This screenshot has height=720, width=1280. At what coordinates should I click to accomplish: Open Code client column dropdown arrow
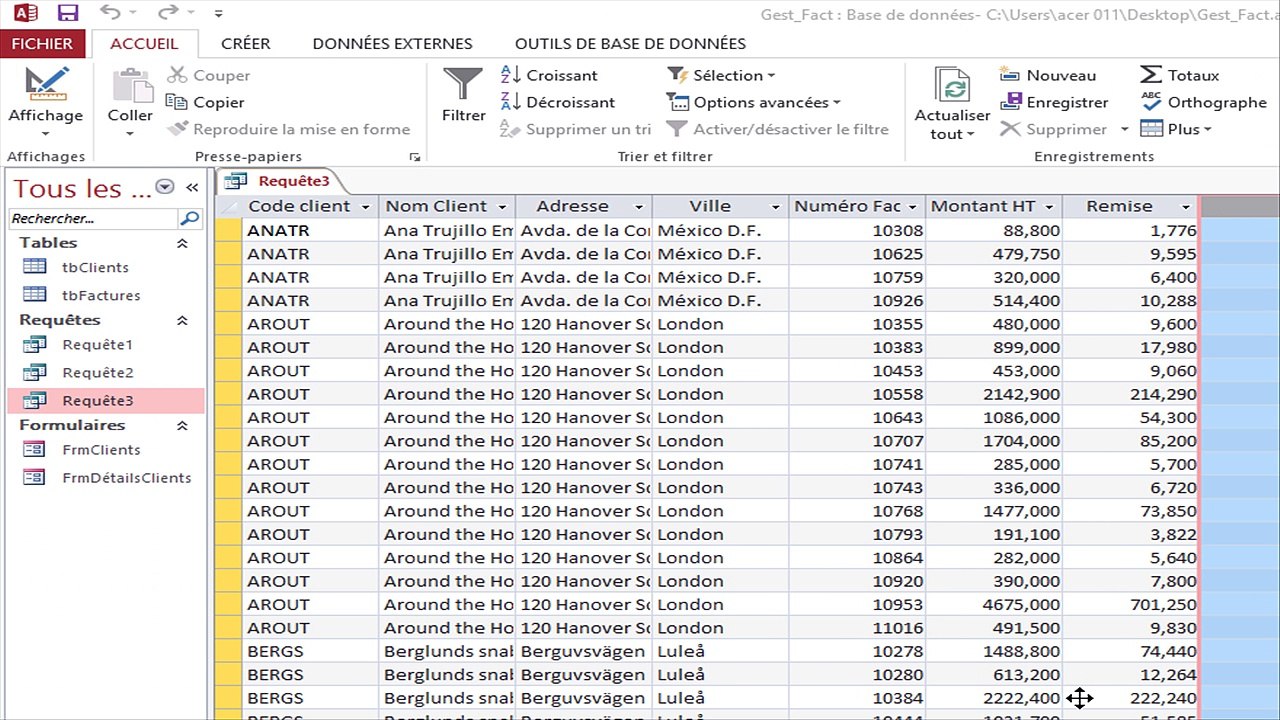(x=365, y=207)
